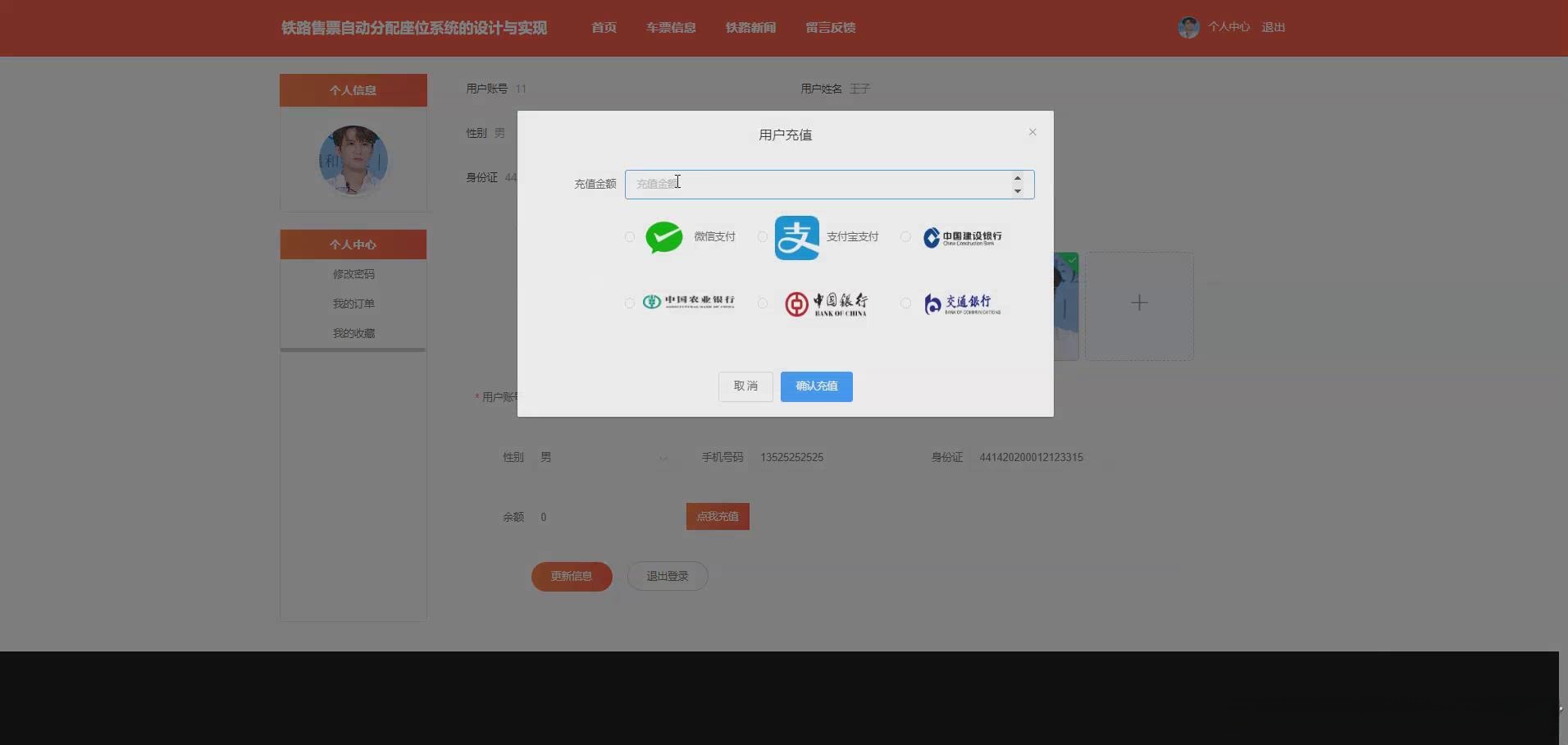Open the user avatar in the navbar

(x=1188, y=26)
